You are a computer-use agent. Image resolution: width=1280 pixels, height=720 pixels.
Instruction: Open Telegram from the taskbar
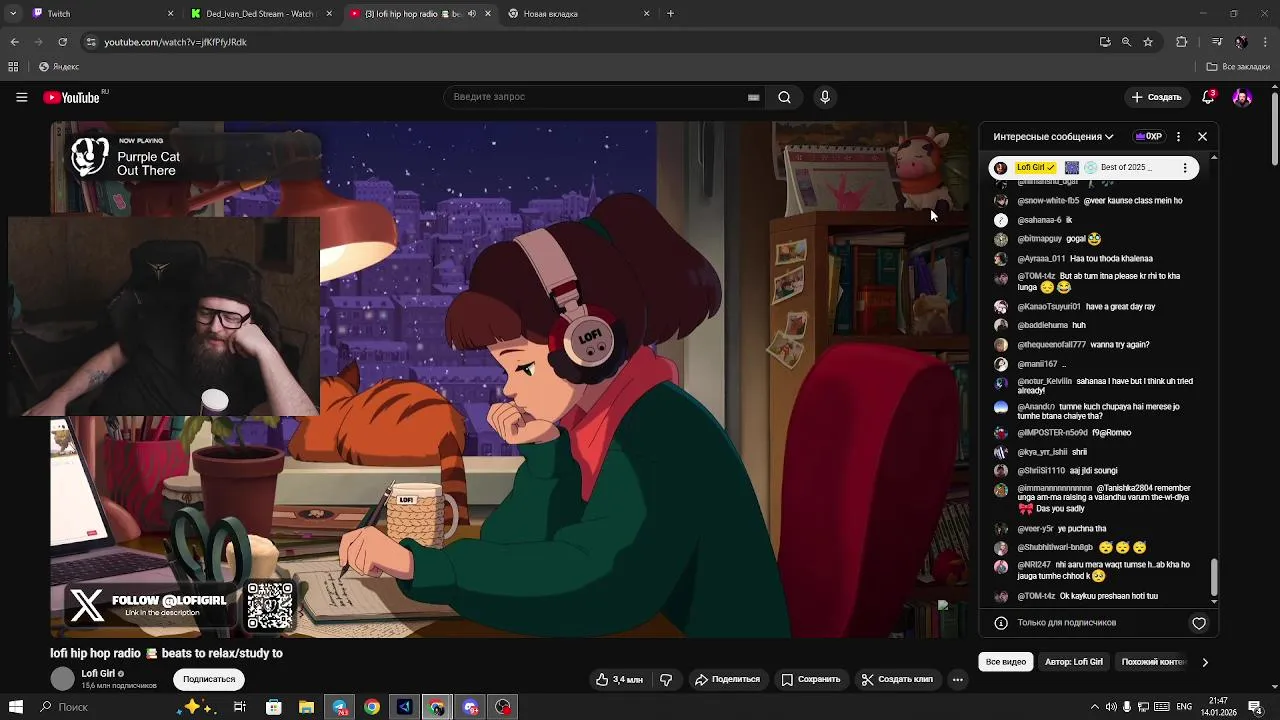pos(339,707)
